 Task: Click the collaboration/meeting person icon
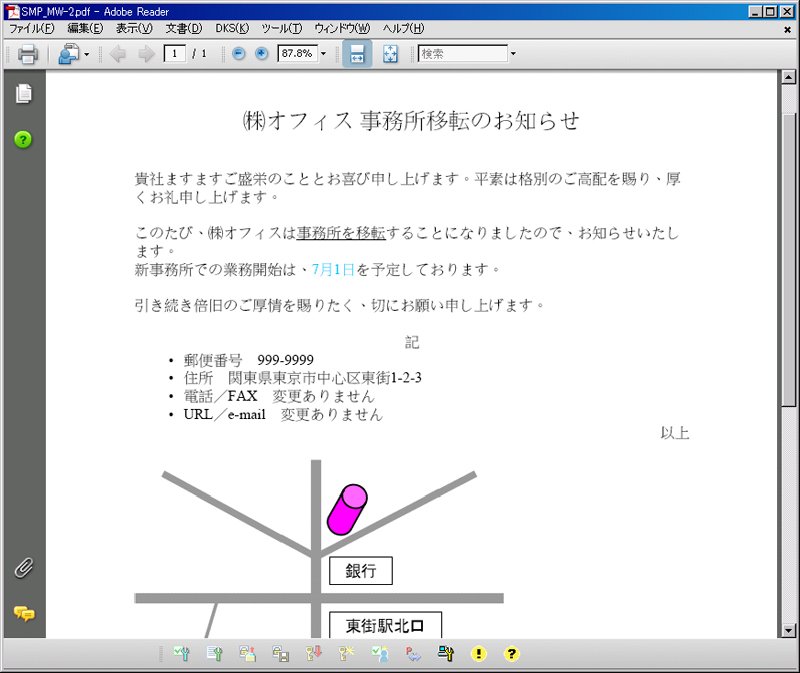pos(68,54)
